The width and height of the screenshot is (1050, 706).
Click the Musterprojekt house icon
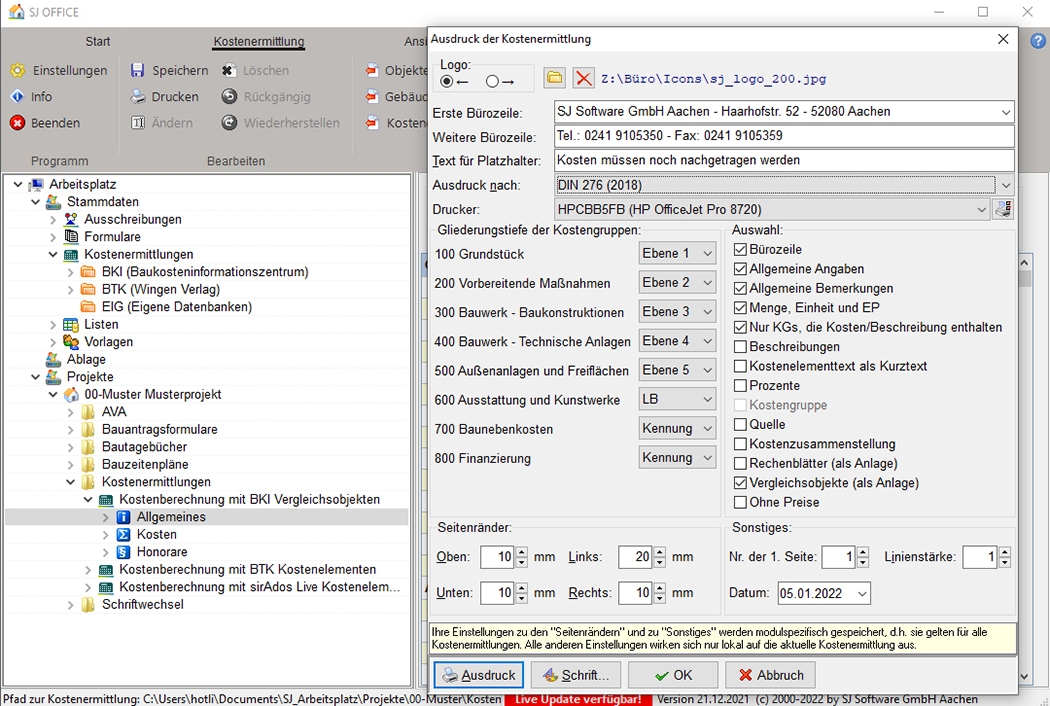tap(71, 395)
